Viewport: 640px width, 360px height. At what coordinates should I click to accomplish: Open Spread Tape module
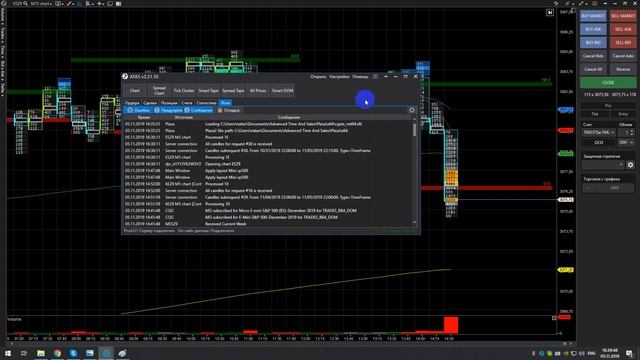[x=233, y=91]
